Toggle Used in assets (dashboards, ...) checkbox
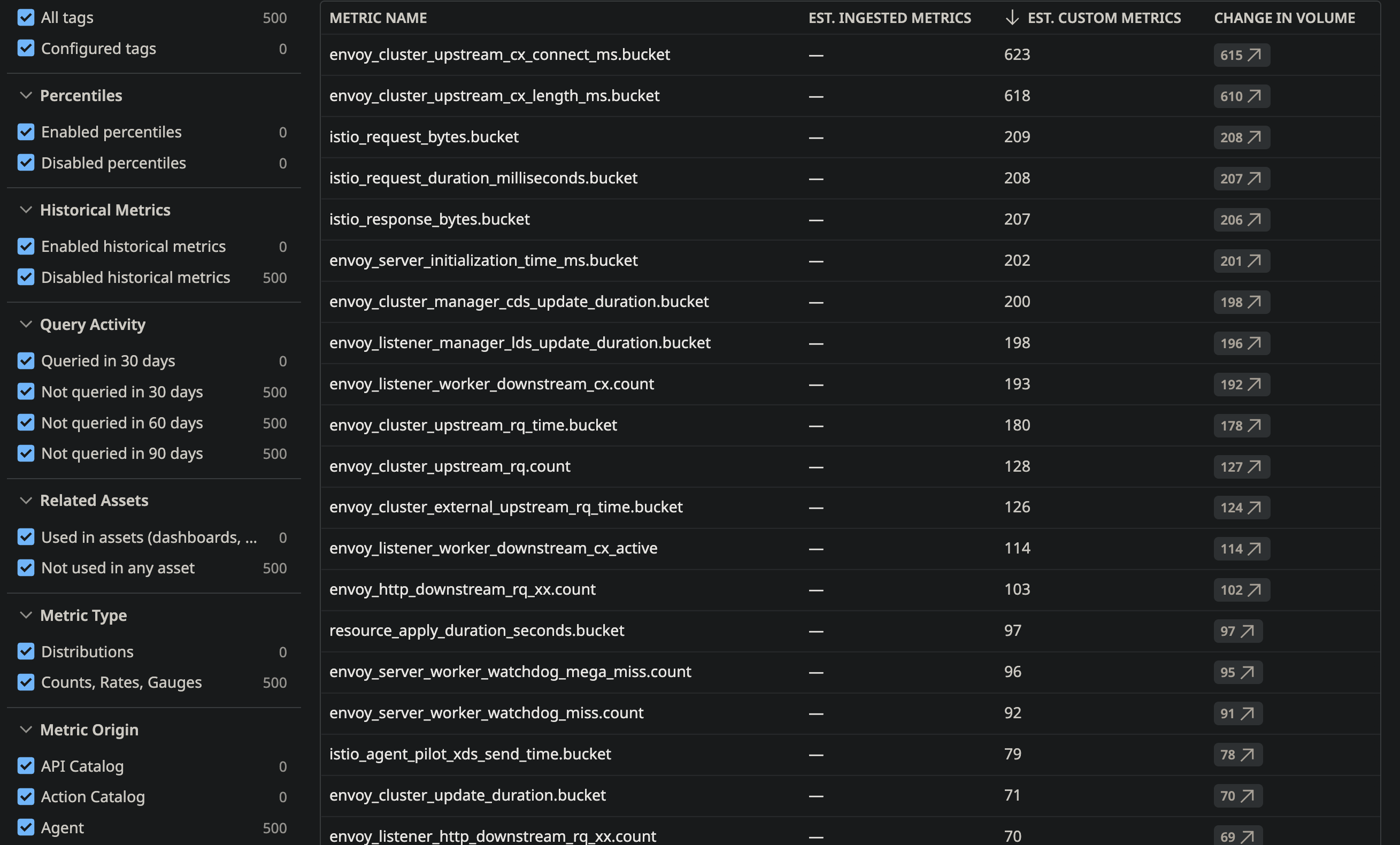1400x845 pixels. click(26, 537)
